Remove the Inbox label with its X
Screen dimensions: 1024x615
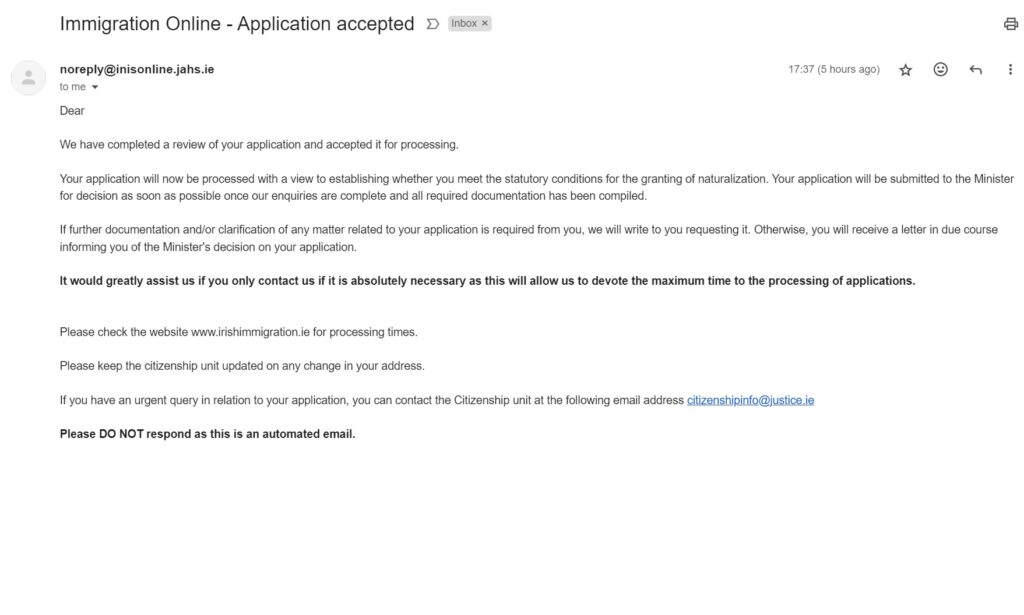[485, 23]
